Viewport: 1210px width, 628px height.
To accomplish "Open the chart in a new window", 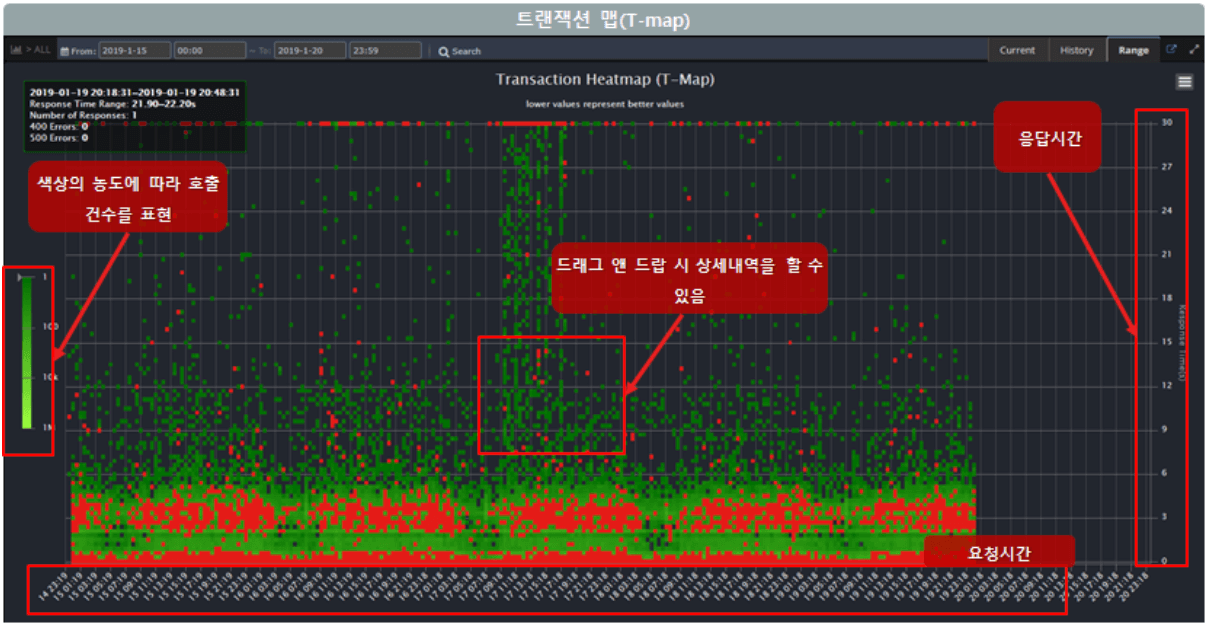I will tap(1172, 50).
